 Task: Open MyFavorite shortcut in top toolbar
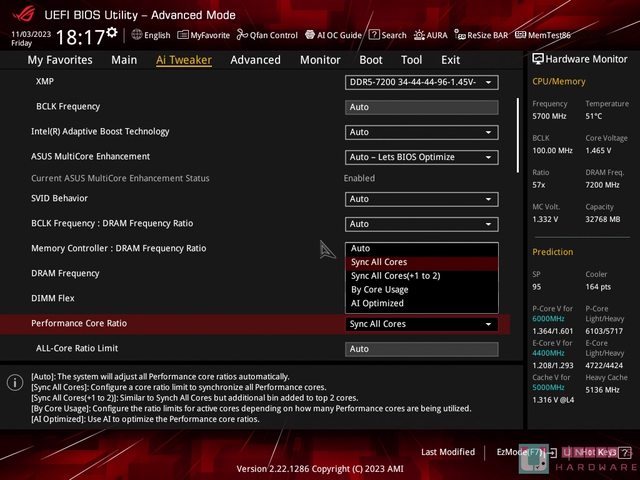(203, 35)
